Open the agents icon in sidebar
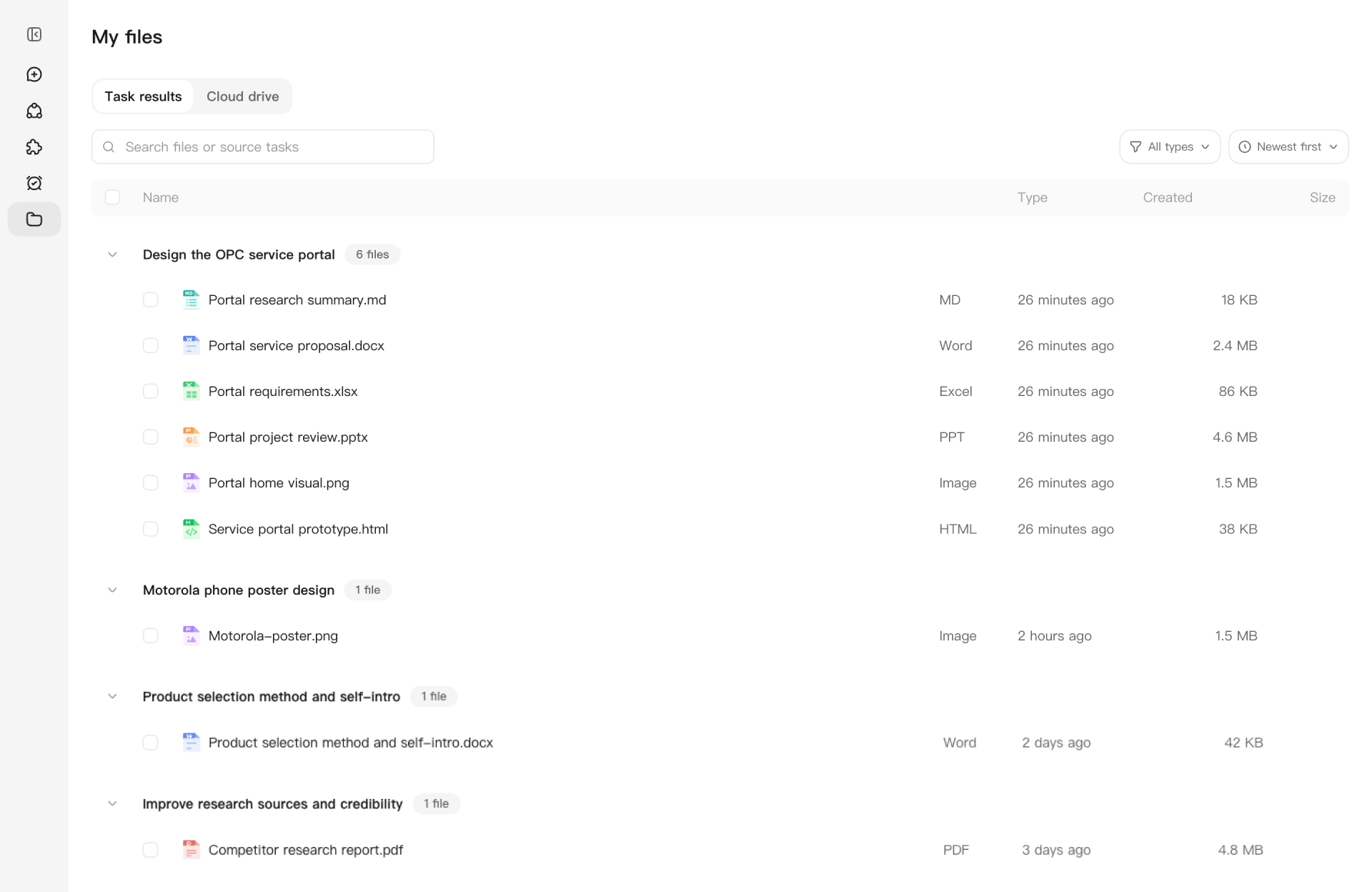Viewport: 1372px width, 892px height. [x=34, y=111]
